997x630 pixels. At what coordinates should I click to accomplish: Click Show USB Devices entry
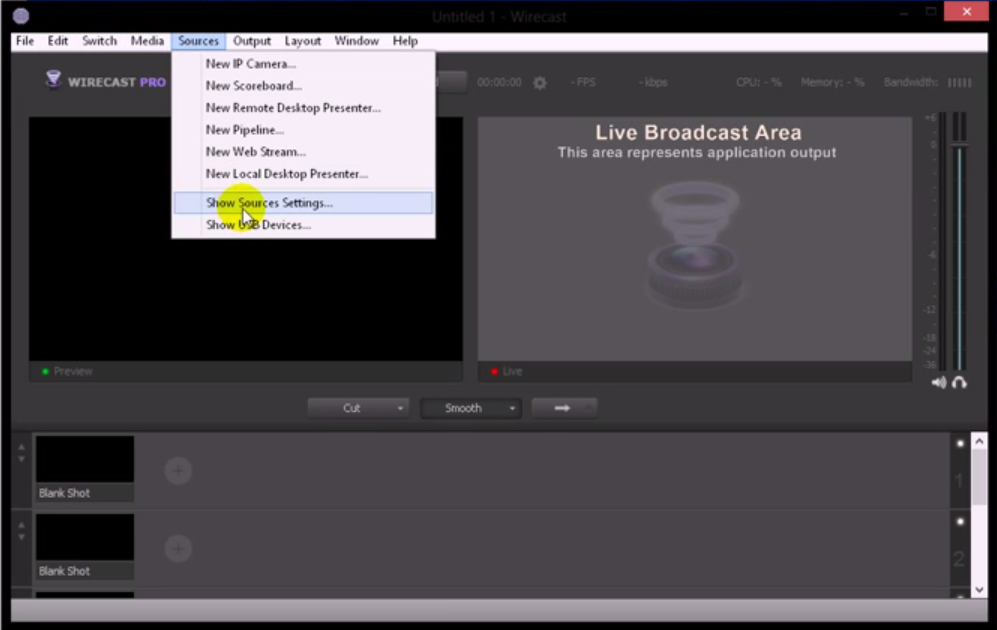pyautogui.click(x=303, y=225)
